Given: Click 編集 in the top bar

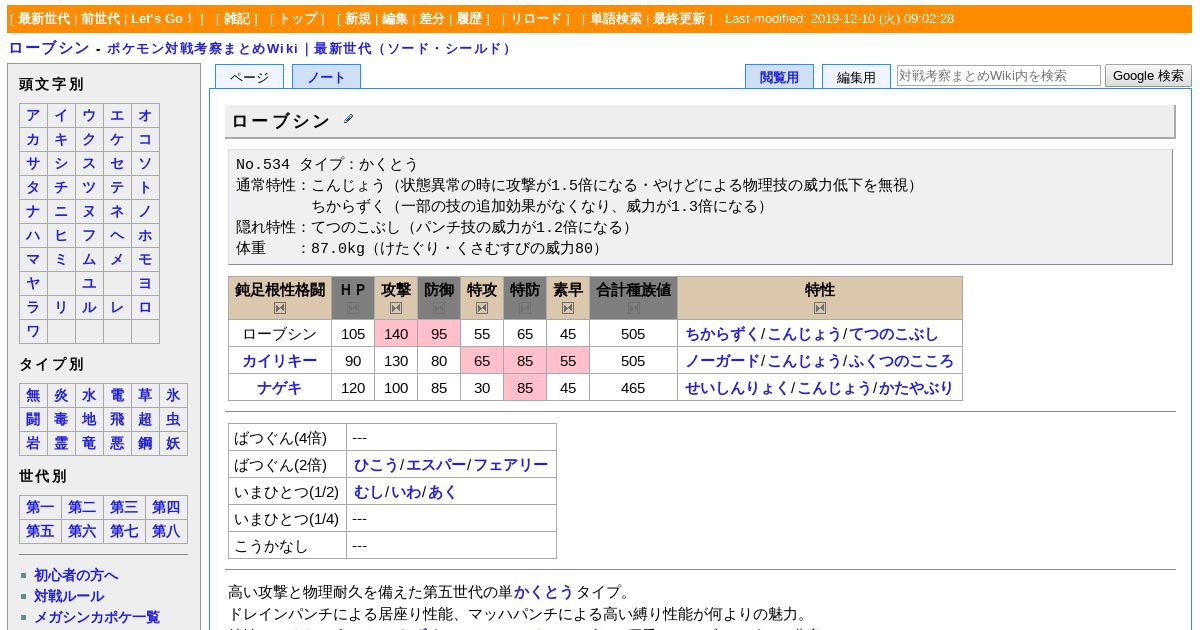Looking at the screenshot, I should (x=395, y=19).
